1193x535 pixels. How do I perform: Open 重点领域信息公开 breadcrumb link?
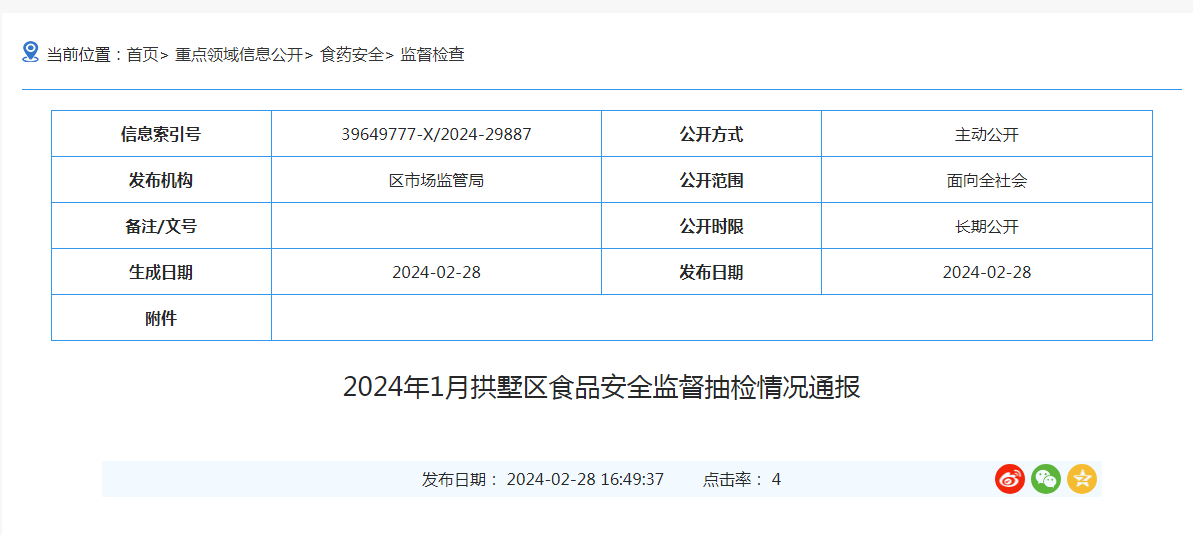(x=239, y=55)
